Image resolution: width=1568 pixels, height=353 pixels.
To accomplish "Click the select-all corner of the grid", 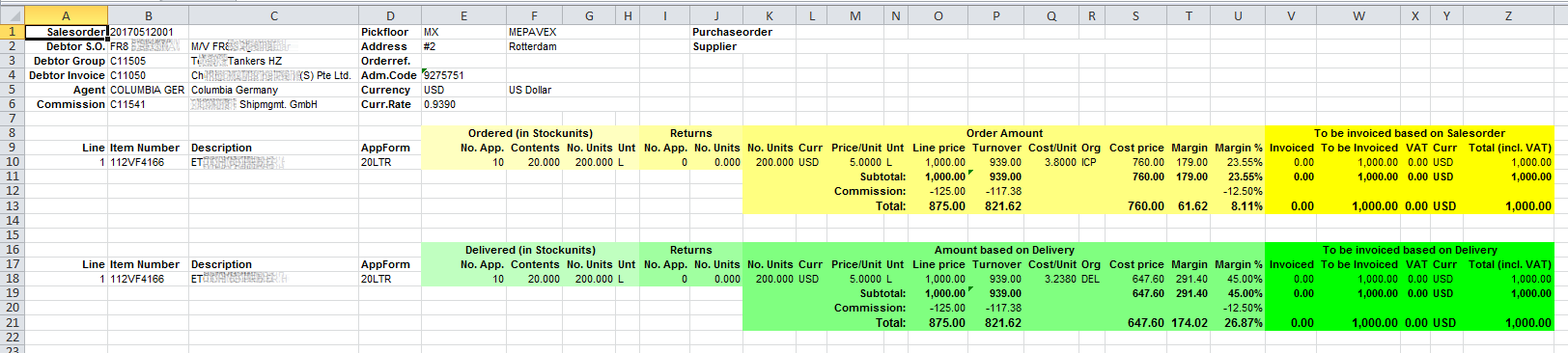I will pos(13,15).
